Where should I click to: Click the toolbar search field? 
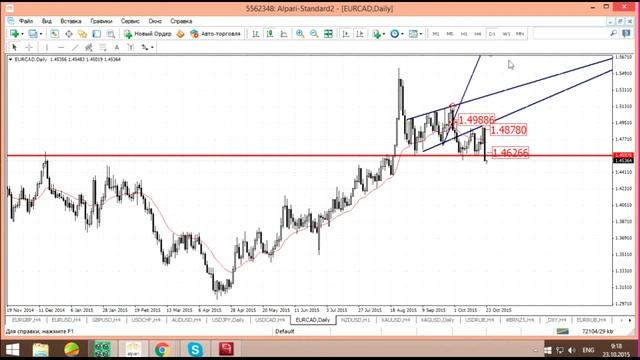click(x=571, y=34)
